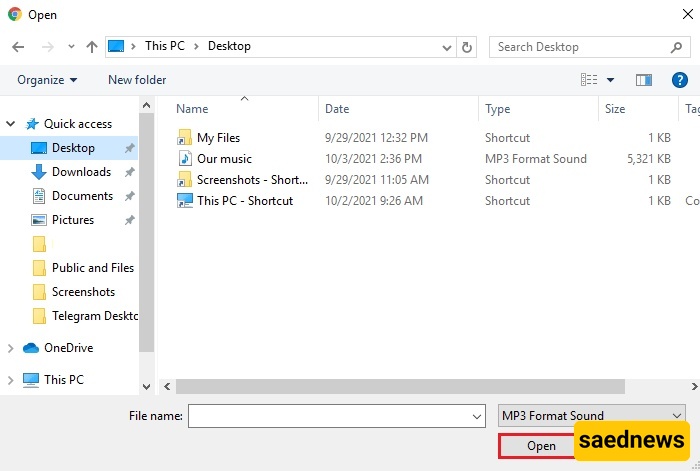Collapse the Quick access tree node
This screenshot has width=700, height=471.
click(x=11, y=124)
